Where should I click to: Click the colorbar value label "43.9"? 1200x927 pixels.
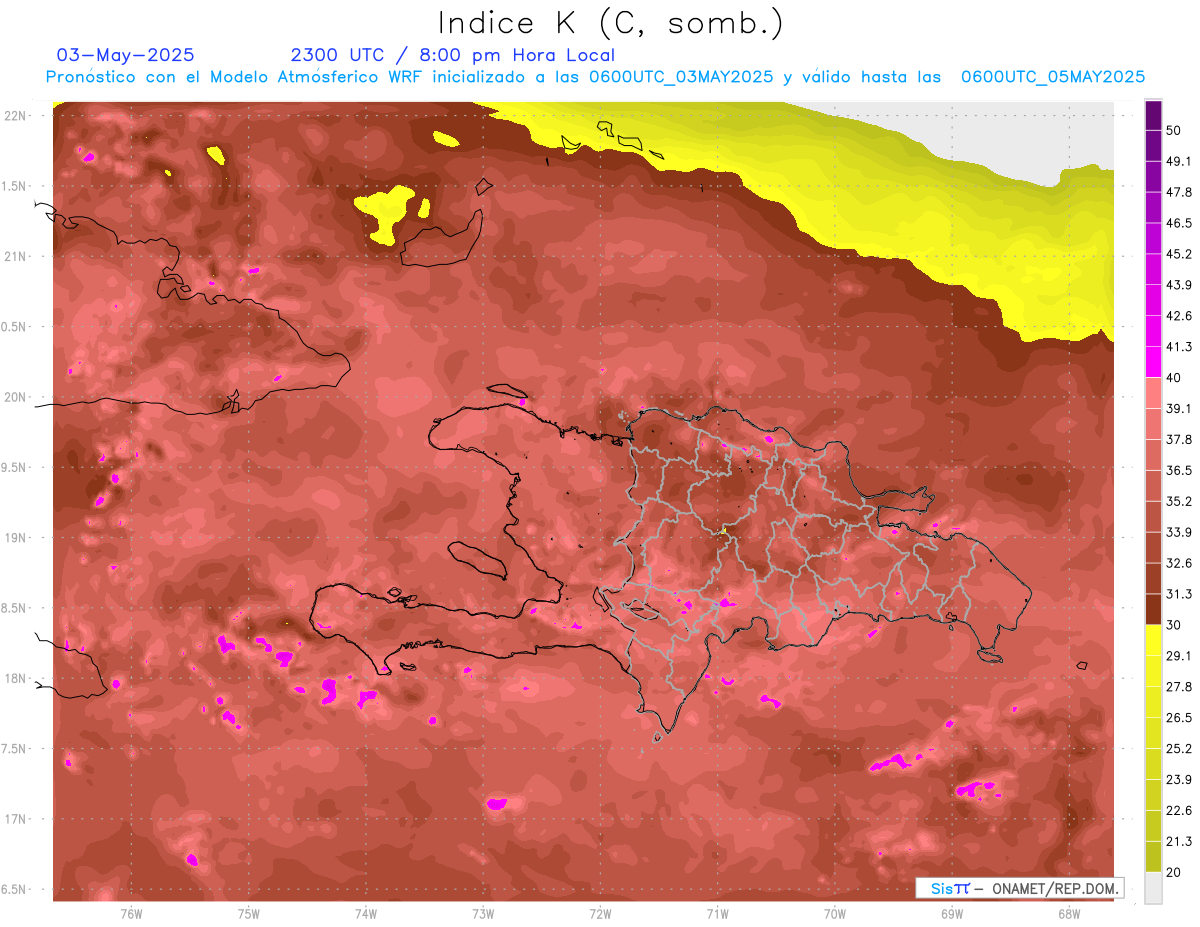[x=1178, y=285]
